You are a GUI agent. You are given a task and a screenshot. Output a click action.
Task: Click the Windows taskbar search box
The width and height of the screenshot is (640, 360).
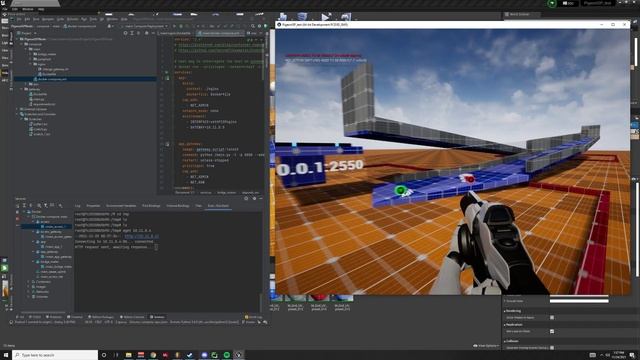(55, 355)
